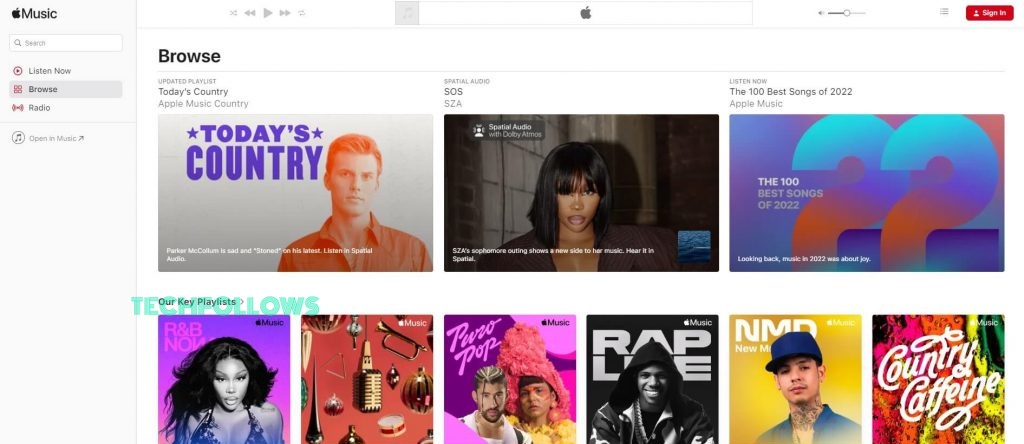Screen dimensions: 1024x444
Task: Open the Today's Country title link
Action: click(193, 92)
